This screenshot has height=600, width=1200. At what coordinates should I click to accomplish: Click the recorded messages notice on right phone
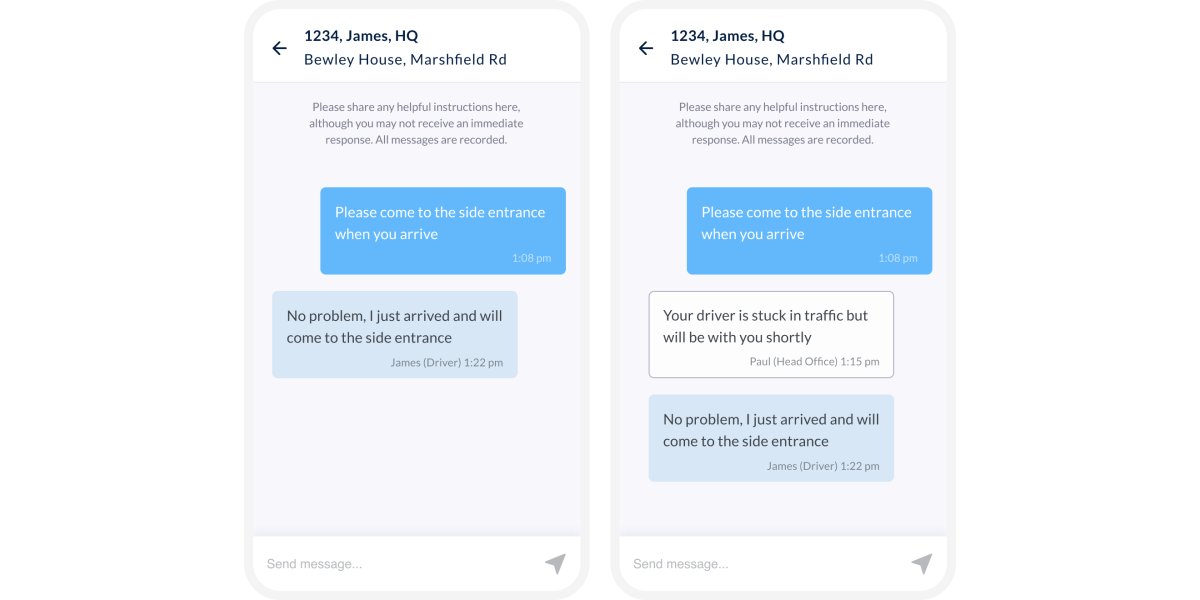click(x=782, y=123)
